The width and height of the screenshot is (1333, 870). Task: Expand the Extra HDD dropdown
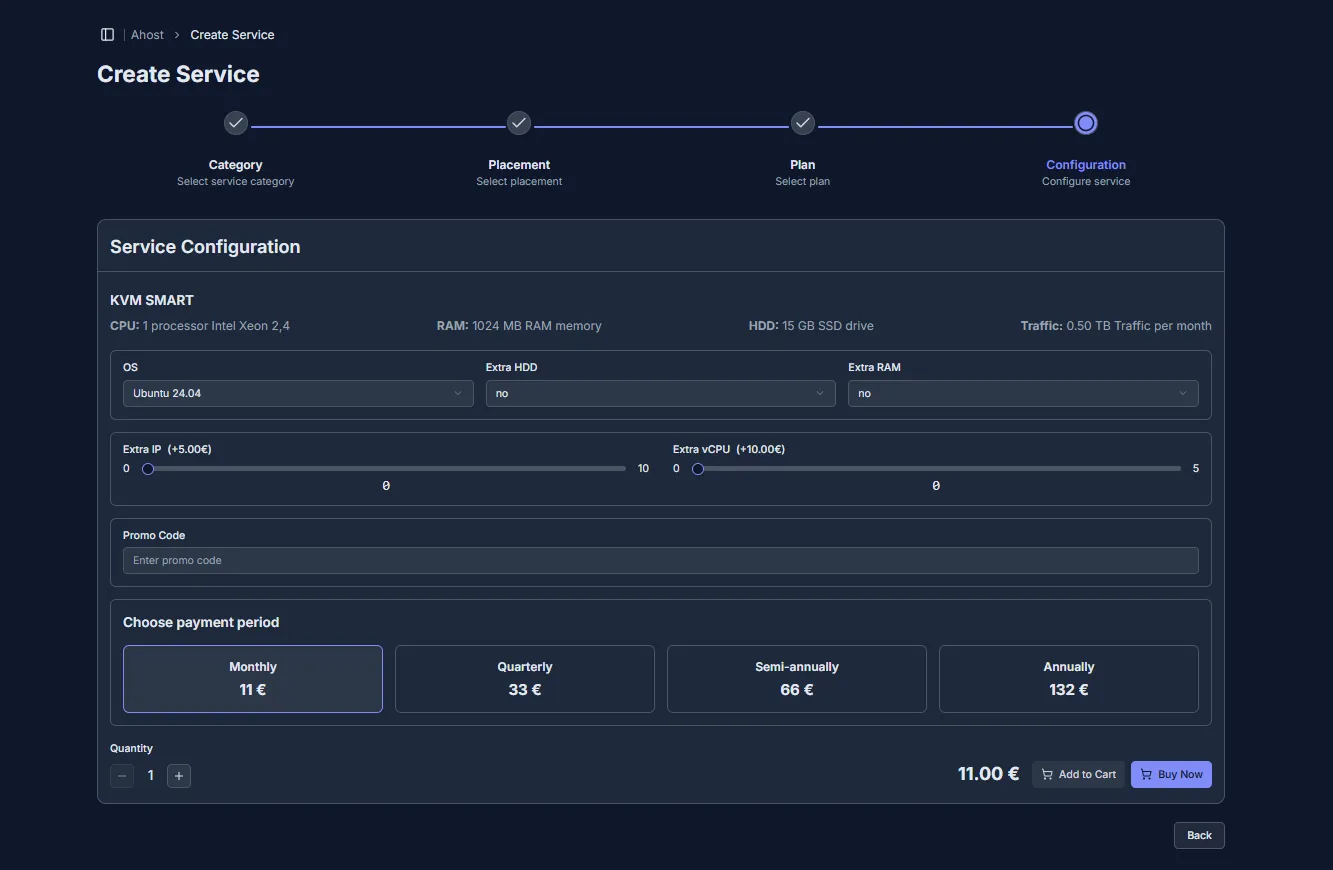pos(660,394)
